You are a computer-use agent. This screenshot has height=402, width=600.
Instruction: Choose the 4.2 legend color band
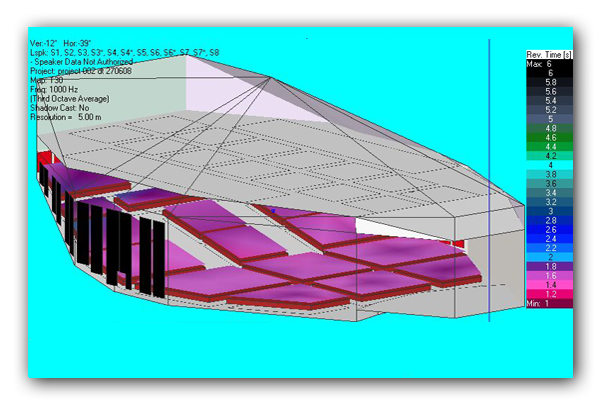[549, 156]
